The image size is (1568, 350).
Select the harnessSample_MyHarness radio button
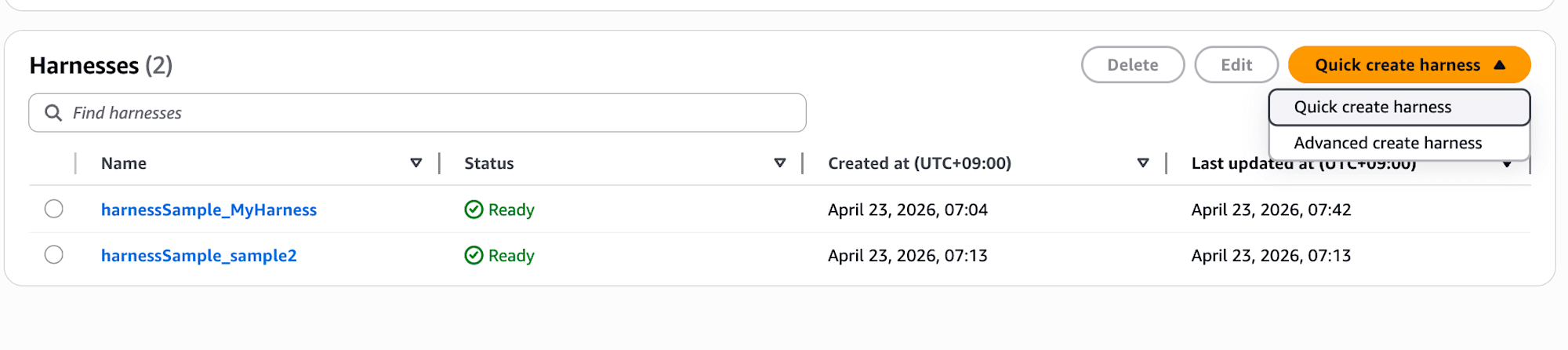click(x=54, y=209)
